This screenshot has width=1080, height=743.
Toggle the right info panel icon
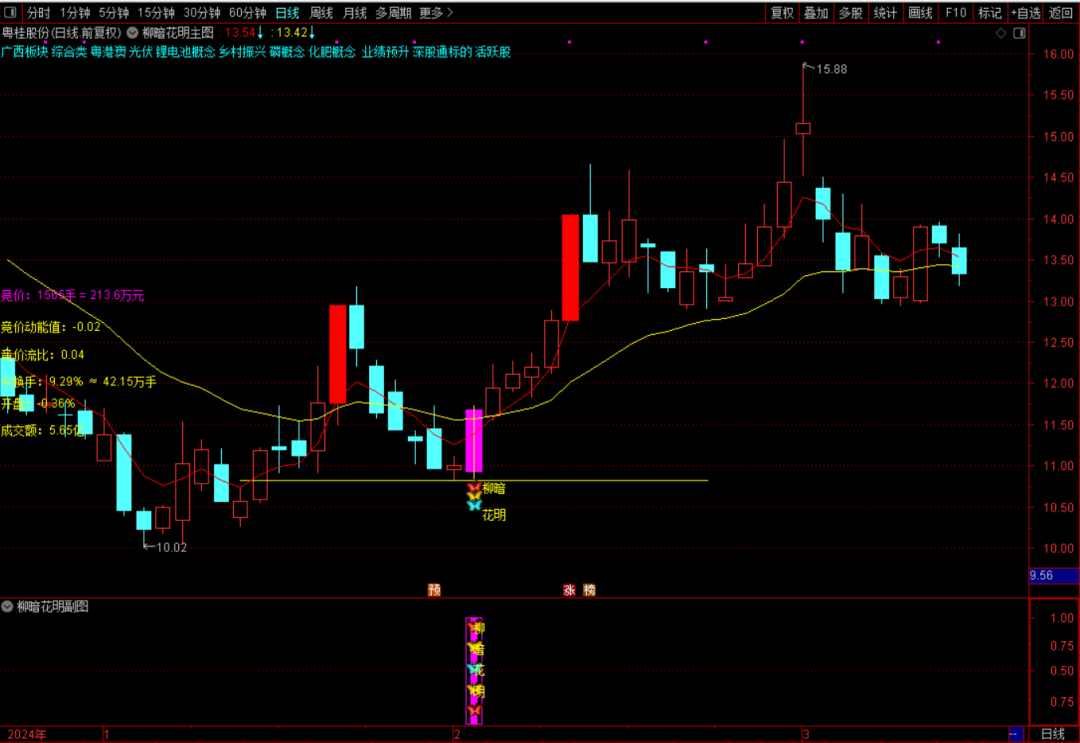tap(1019, 33)
